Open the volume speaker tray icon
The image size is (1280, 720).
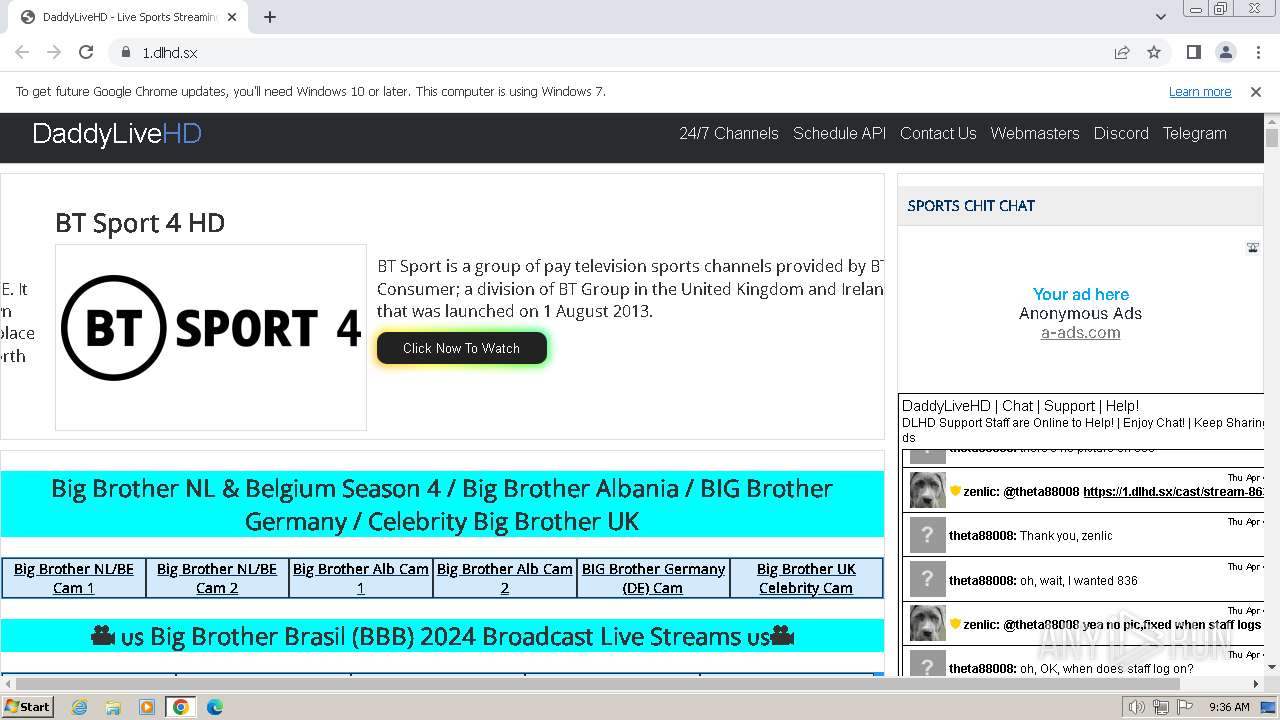[1137, 707]
